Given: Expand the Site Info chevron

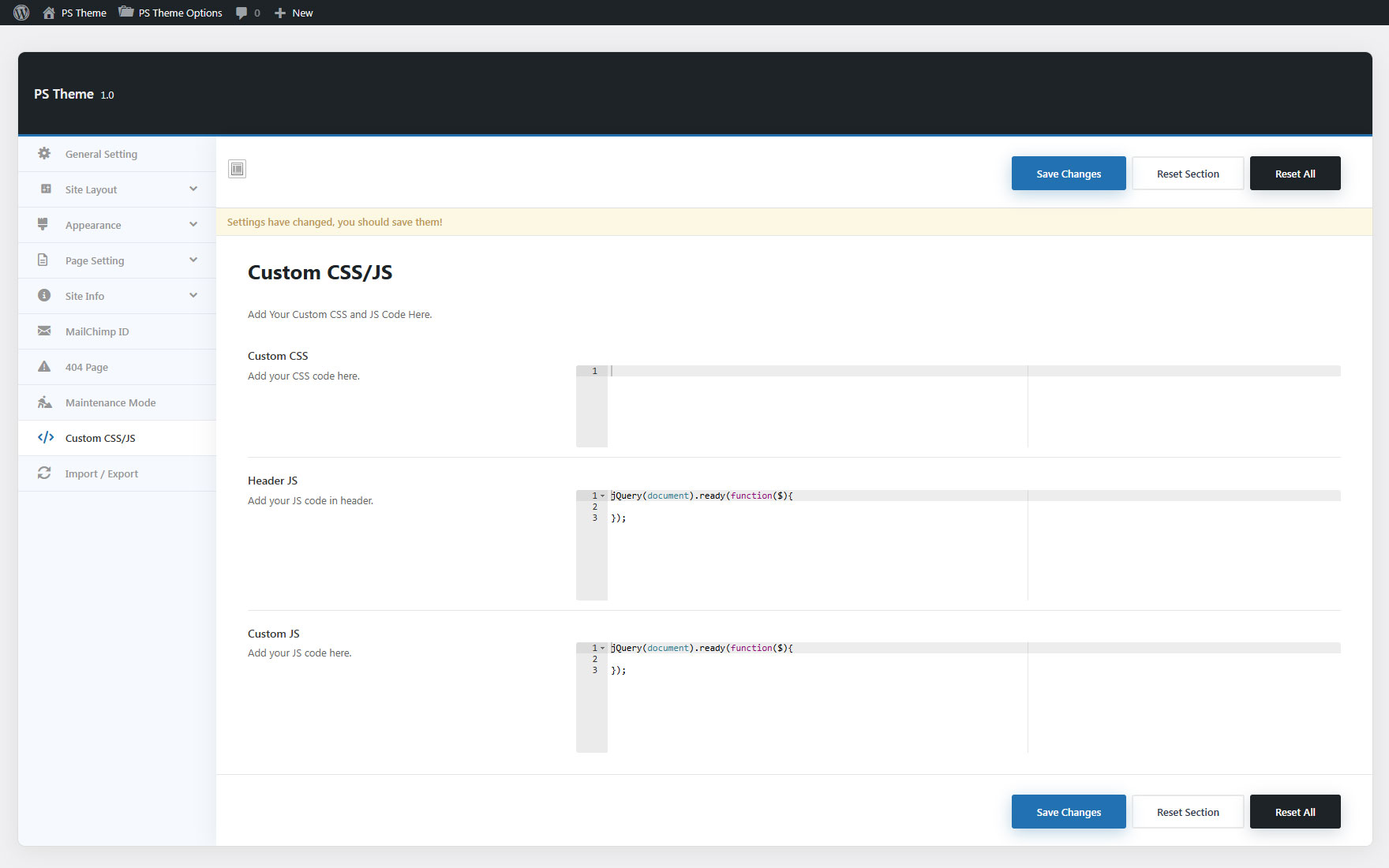Looking at the screenshot, I should point(193,296).
